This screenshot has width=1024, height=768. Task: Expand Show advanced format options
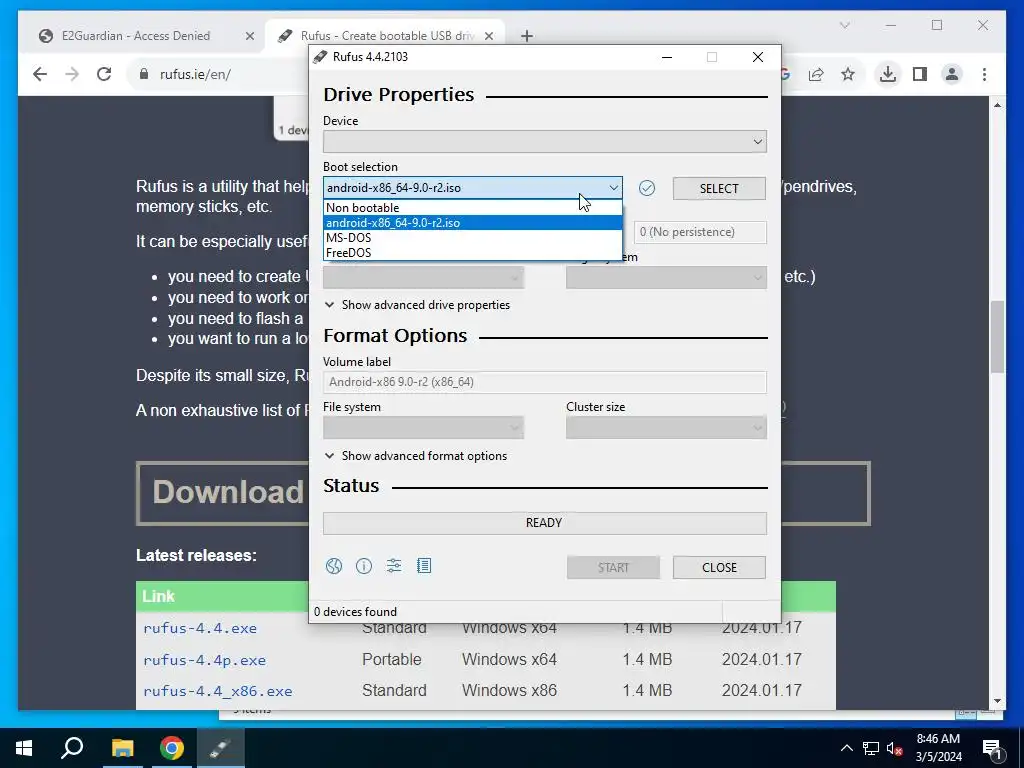pyautogui.click(x=416, y=456)
